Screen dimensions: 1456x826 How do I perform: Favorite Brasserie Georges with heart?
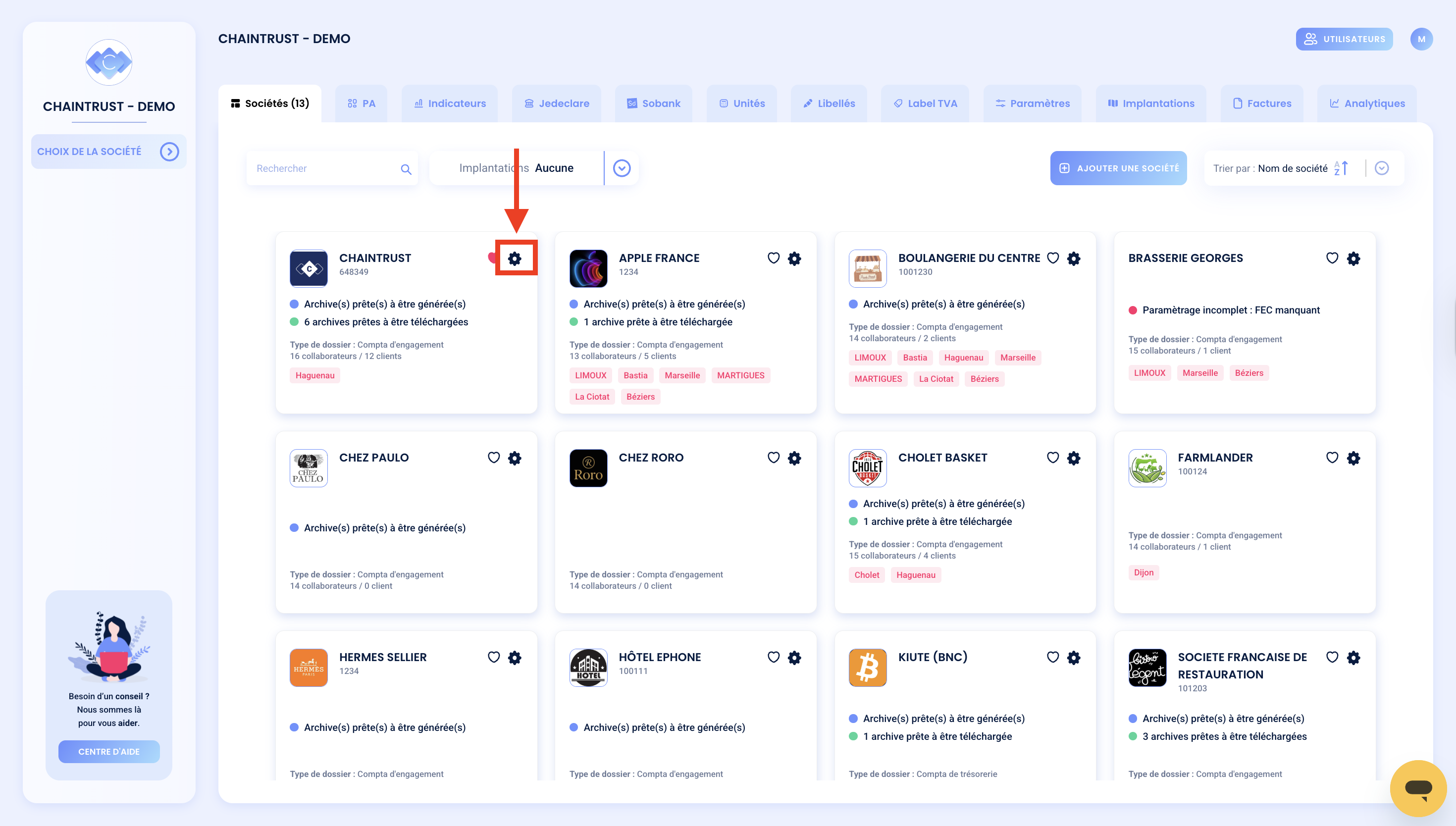coord(1332,258)
